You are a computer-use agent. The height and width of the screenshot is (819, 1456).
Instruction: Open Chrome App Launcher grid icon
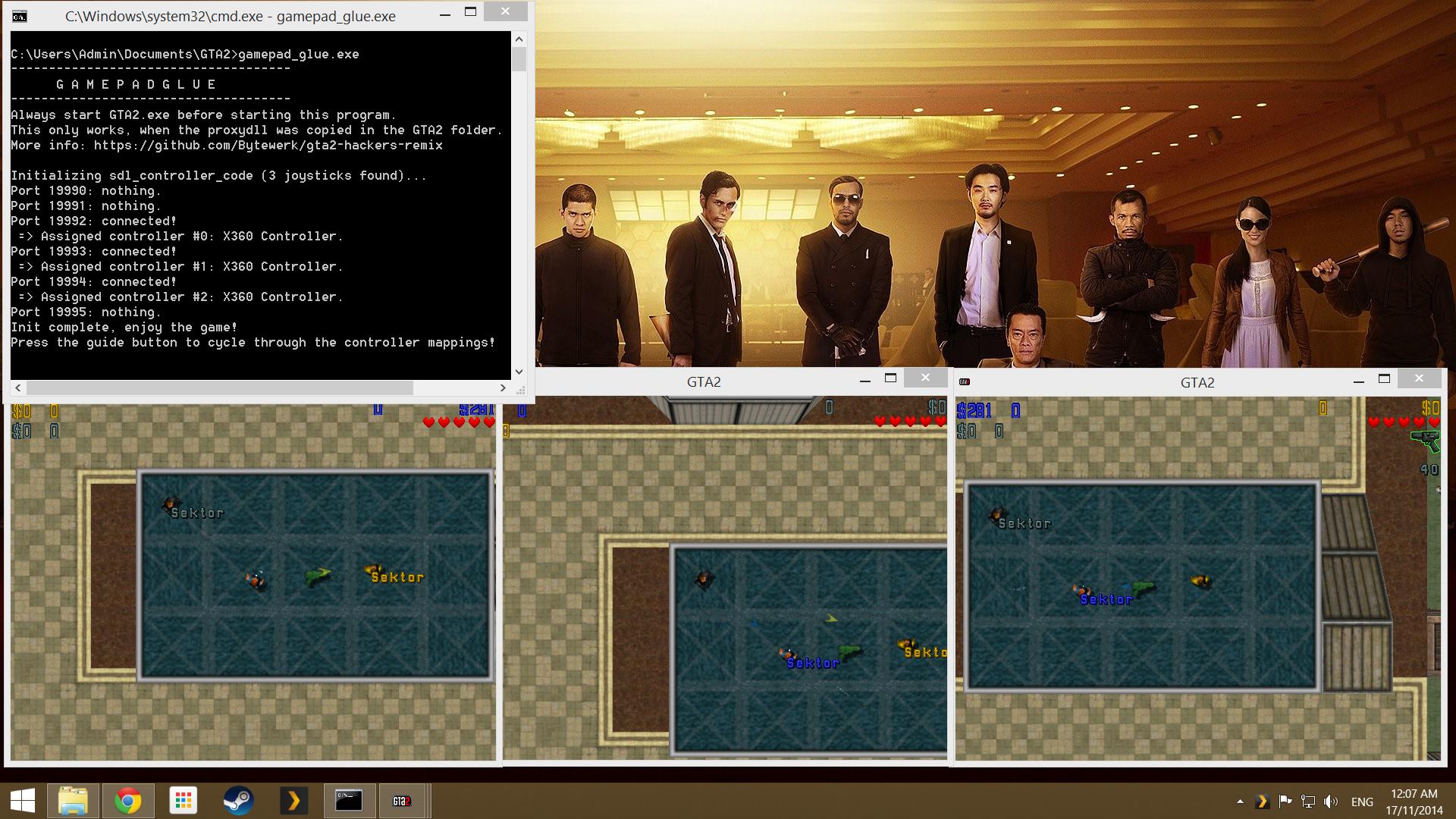[x=183, y=801]
